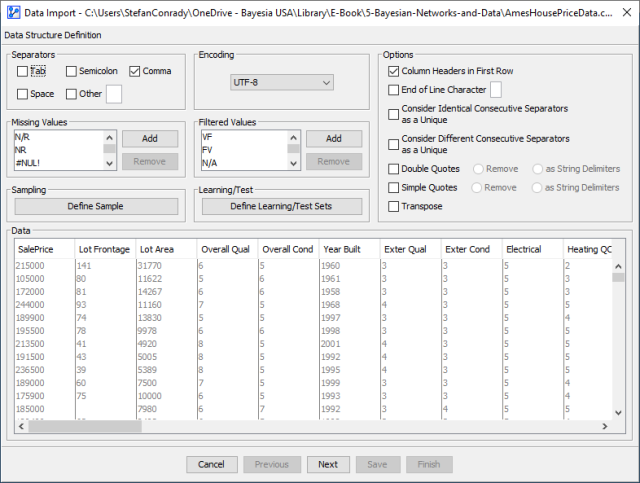Click the Year Built column header
This screenshot has width=640, height=483.
pyautogui.click(x=349, y=249)
